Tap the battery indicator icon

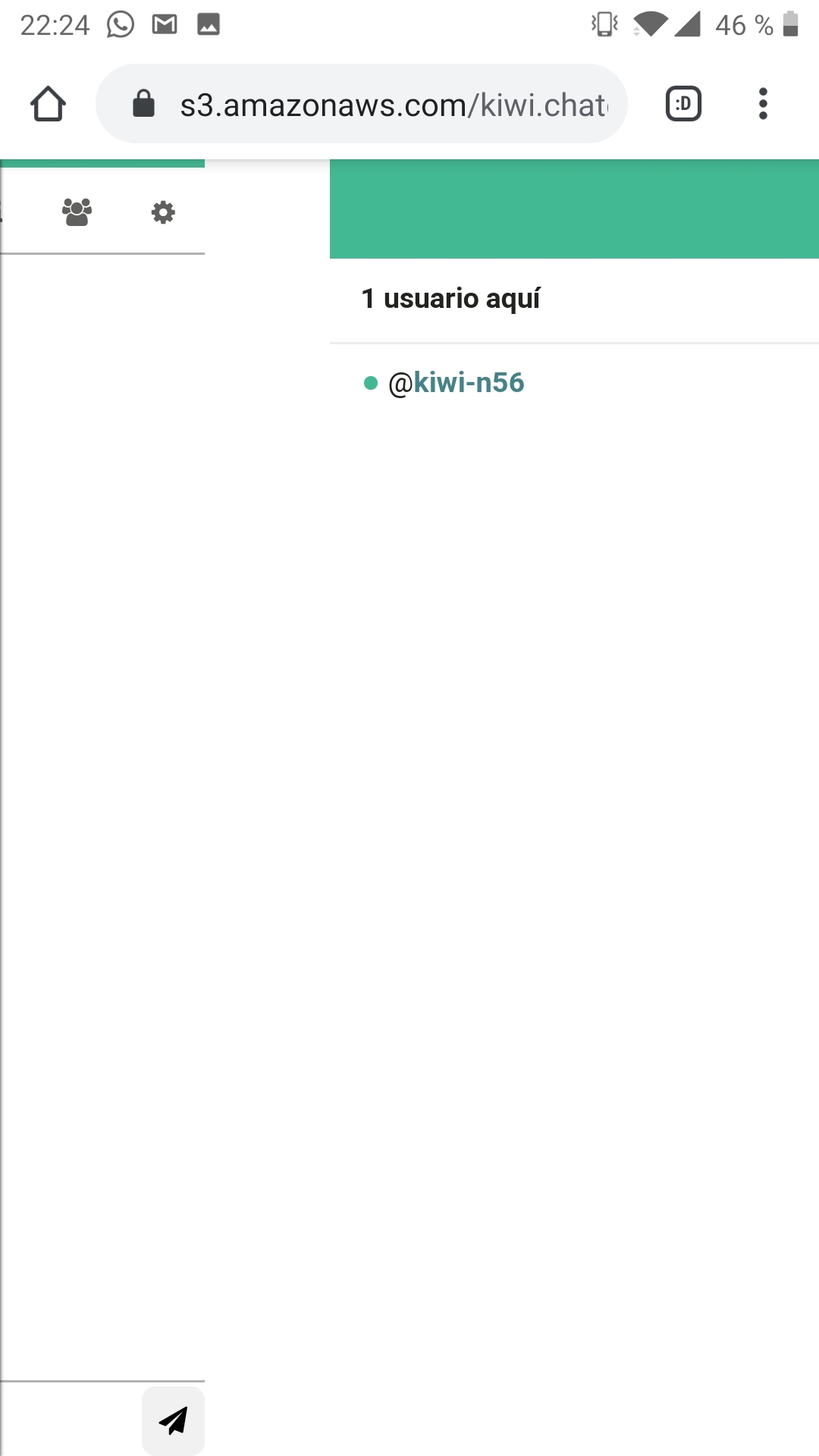790,24
